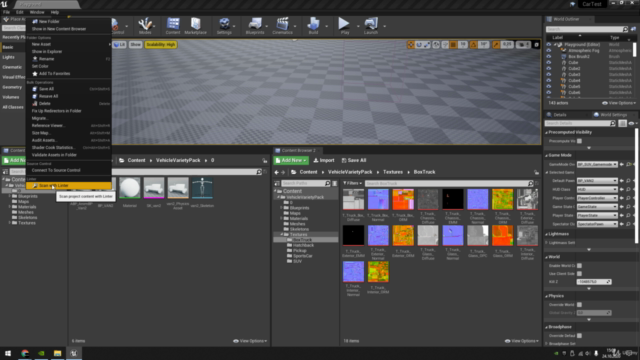Toggle visibility of Cube4 actor
The height and width of the screenshot is (360, 640).
coord(549,80)
